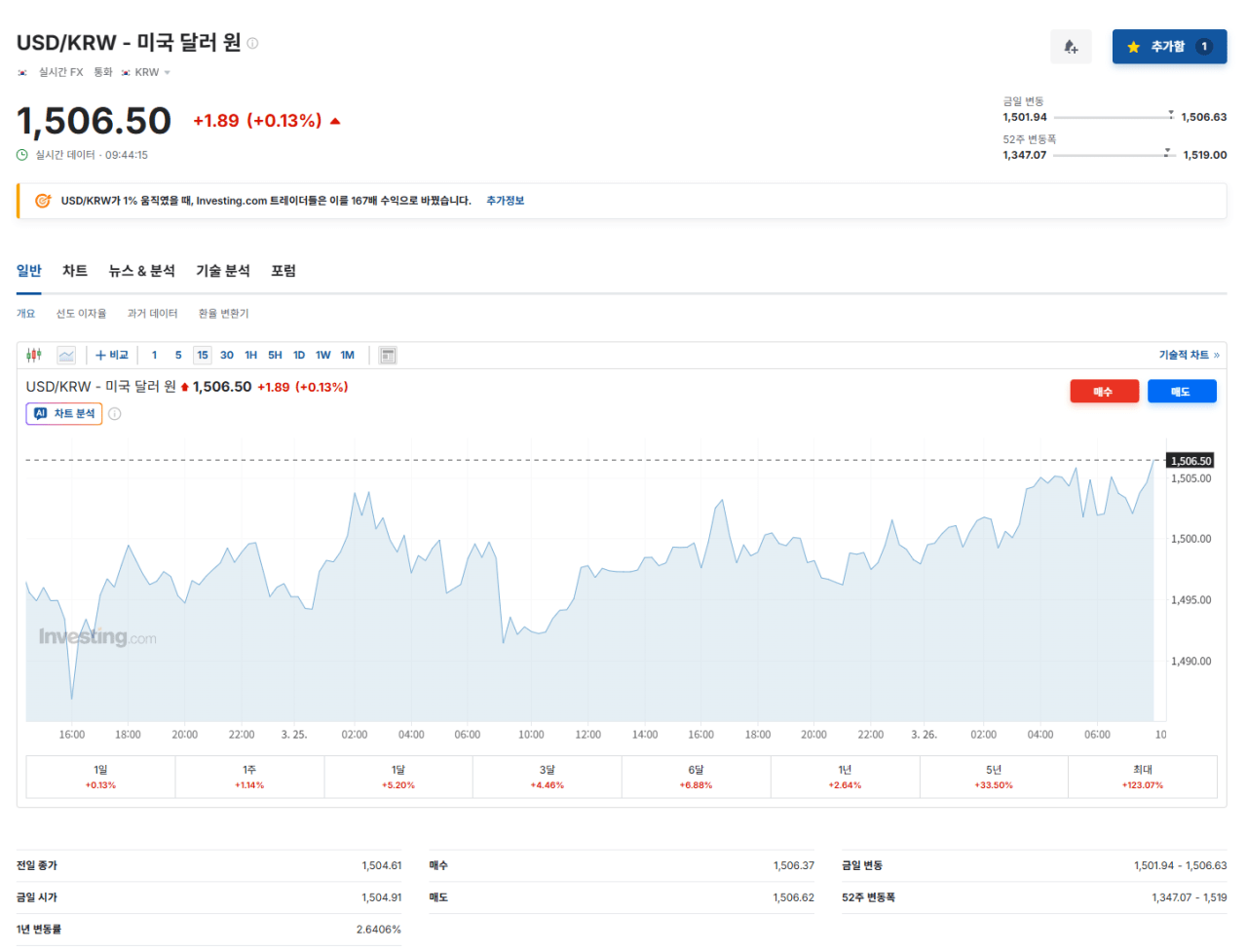This screenshot has height=952, width=1247.
Task: Click the green real-time clock icon
Action: click(x=22, y=155)
